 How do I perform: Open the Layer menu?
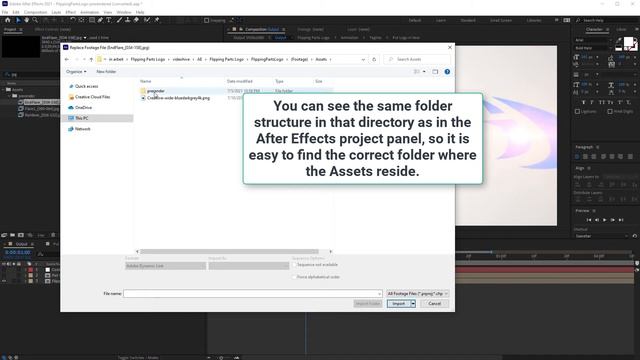[56, 12]
